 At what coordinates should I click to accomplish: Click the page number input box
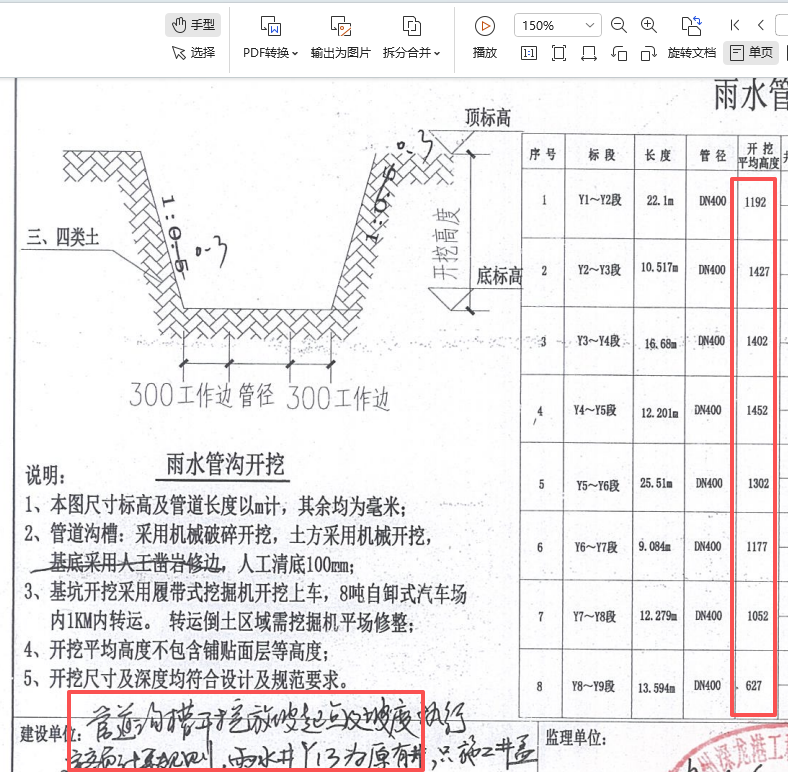click(782, 25)
